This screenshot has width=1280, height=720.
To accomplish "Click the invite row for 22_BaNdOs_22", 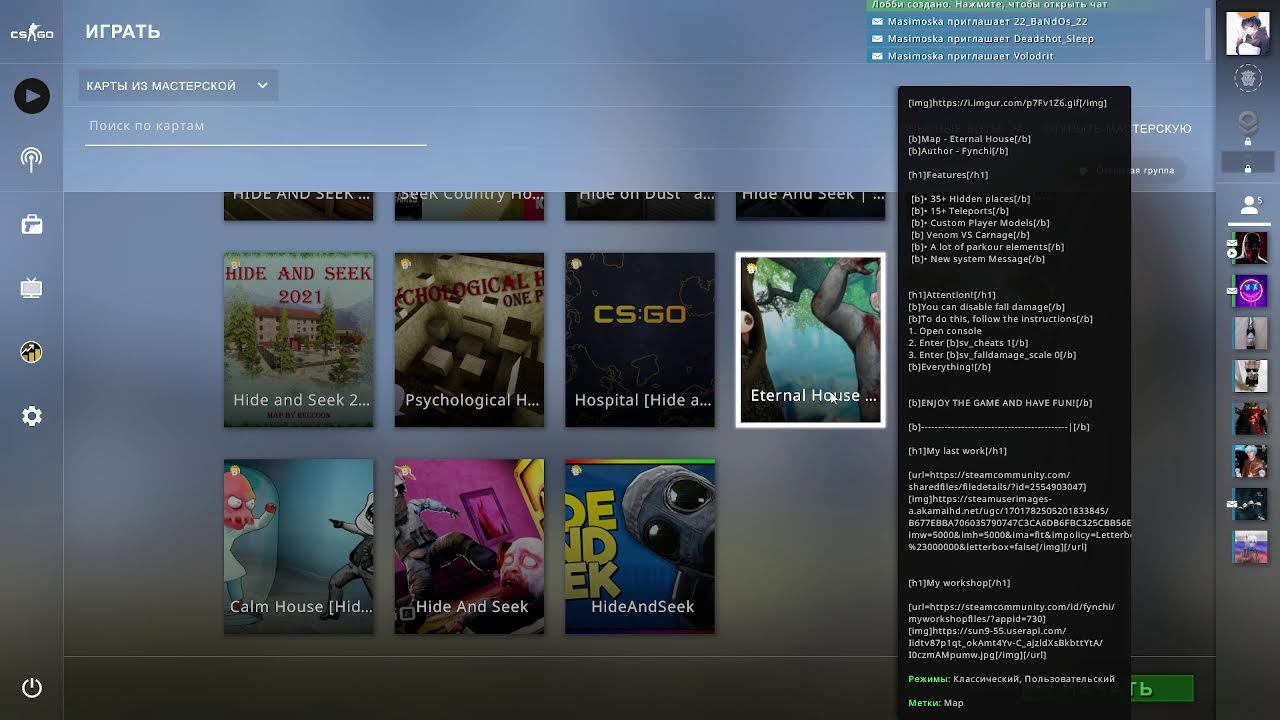I will click(x=1035, y=21).
